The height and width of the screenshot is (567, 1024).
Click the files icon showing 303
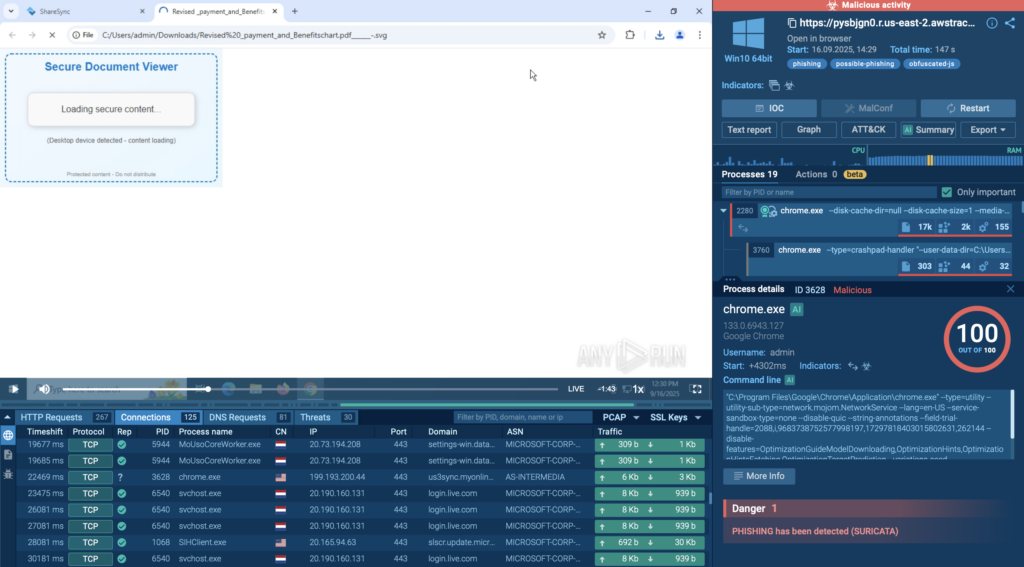pos(905,266)
